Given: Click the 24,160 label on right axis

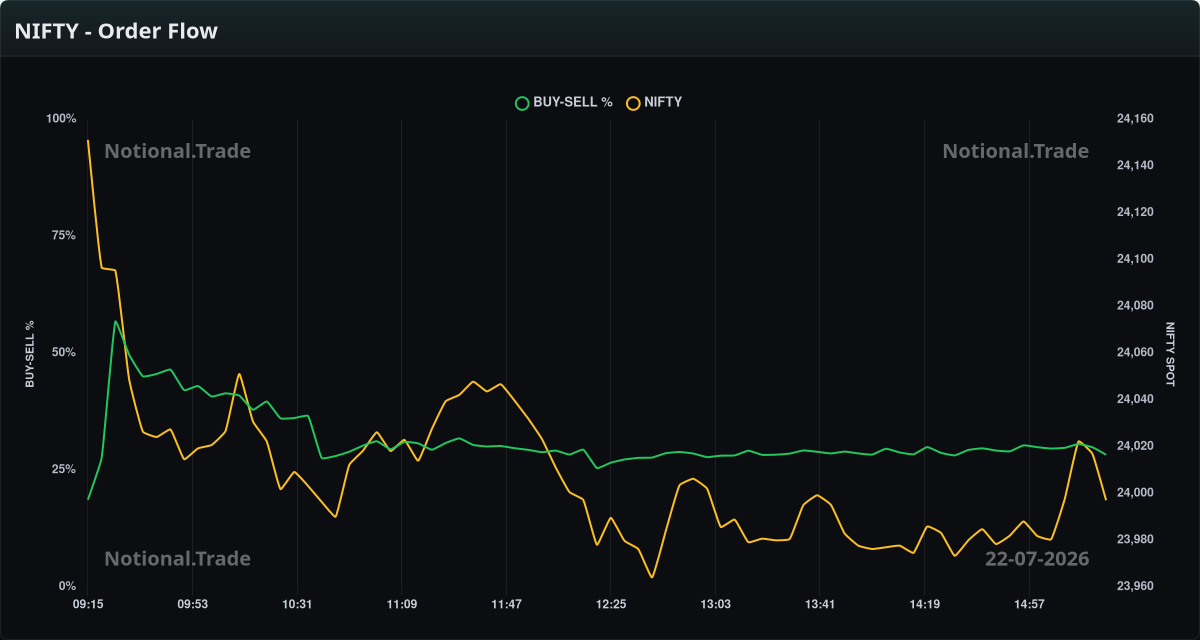Looking at the screenshot, I should pyautogui.click(x=1135, y=119).
